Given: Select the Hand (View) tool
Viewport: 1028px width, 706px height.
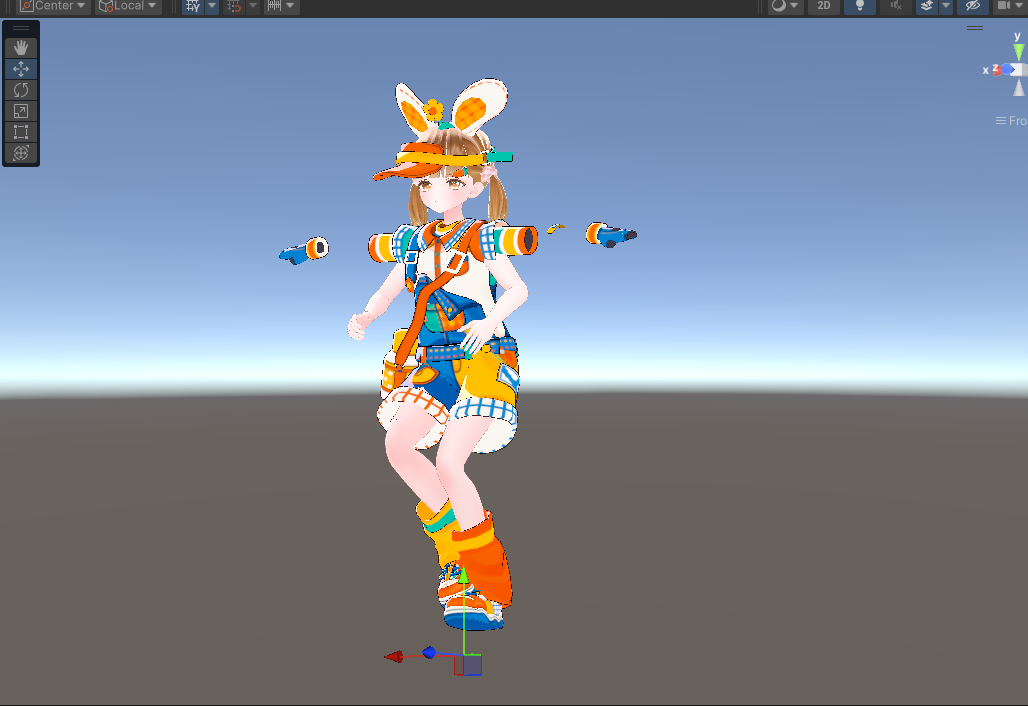Looking at the screenshot, I should 21,48.
